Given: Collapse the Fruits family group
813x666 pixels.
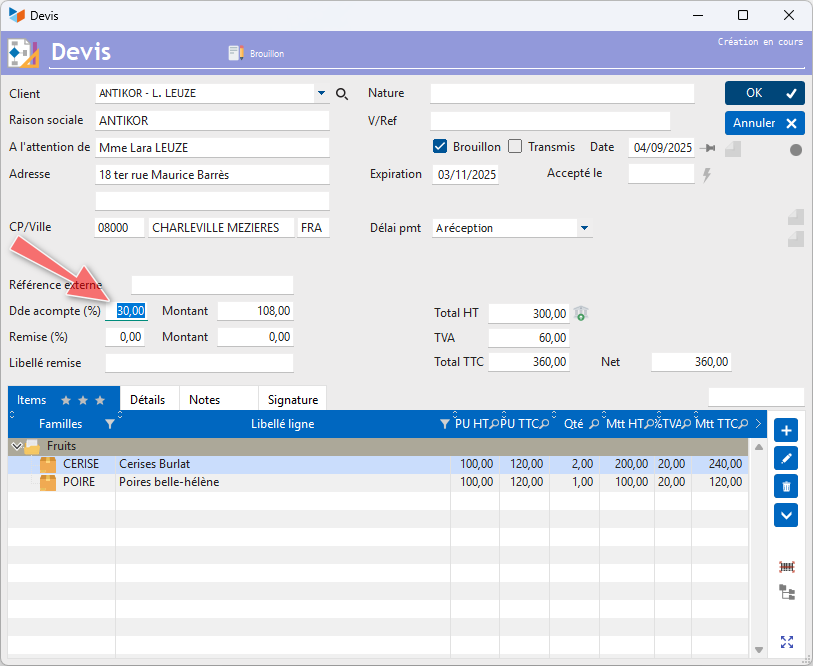Looking at the screenshot, I should point(17,446).
